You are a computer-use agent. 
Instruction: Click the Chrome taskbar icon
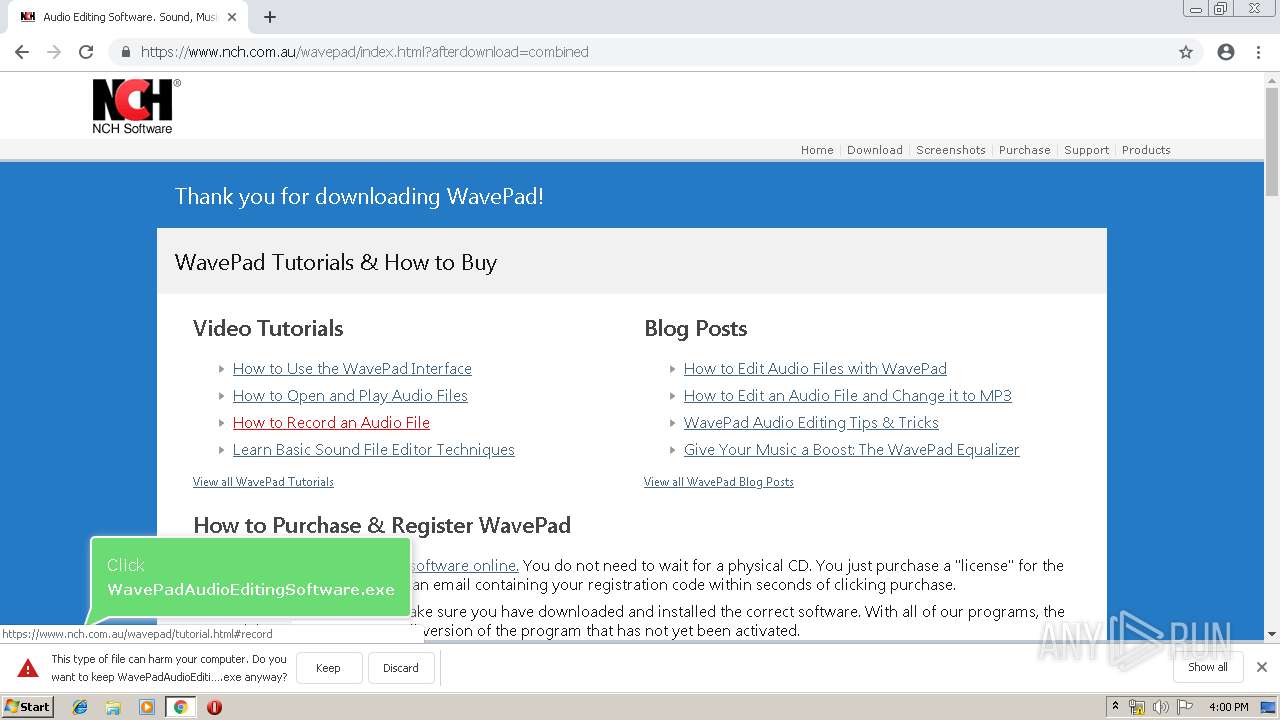(x=180, y=707)
